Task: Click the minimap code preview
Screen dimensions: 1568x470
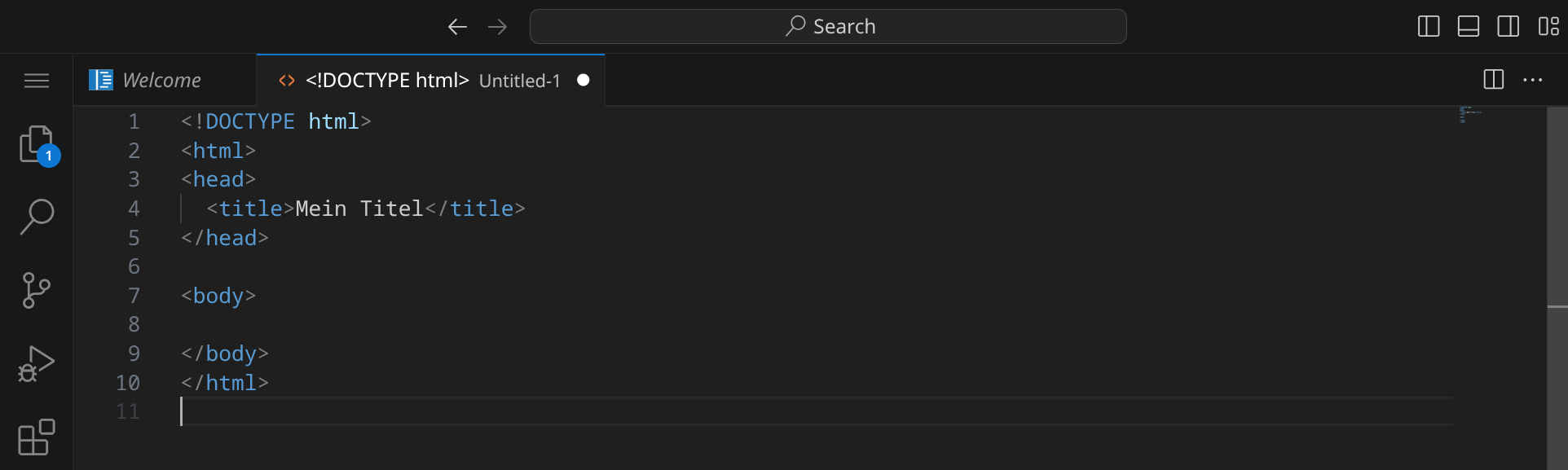Action: tap(1469, 115)
